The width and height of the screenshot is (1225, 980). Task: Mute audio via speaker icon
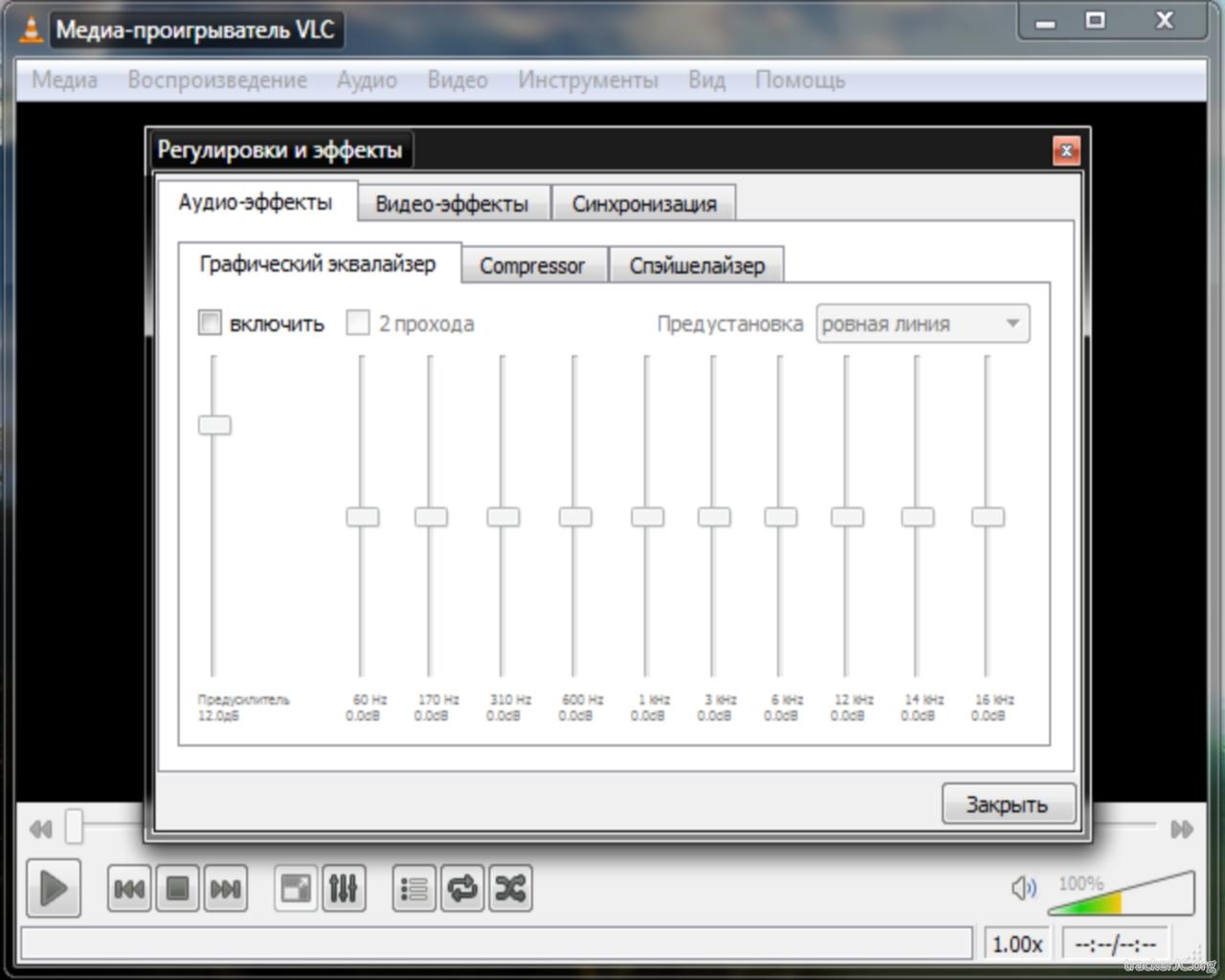pos(1022,888)
